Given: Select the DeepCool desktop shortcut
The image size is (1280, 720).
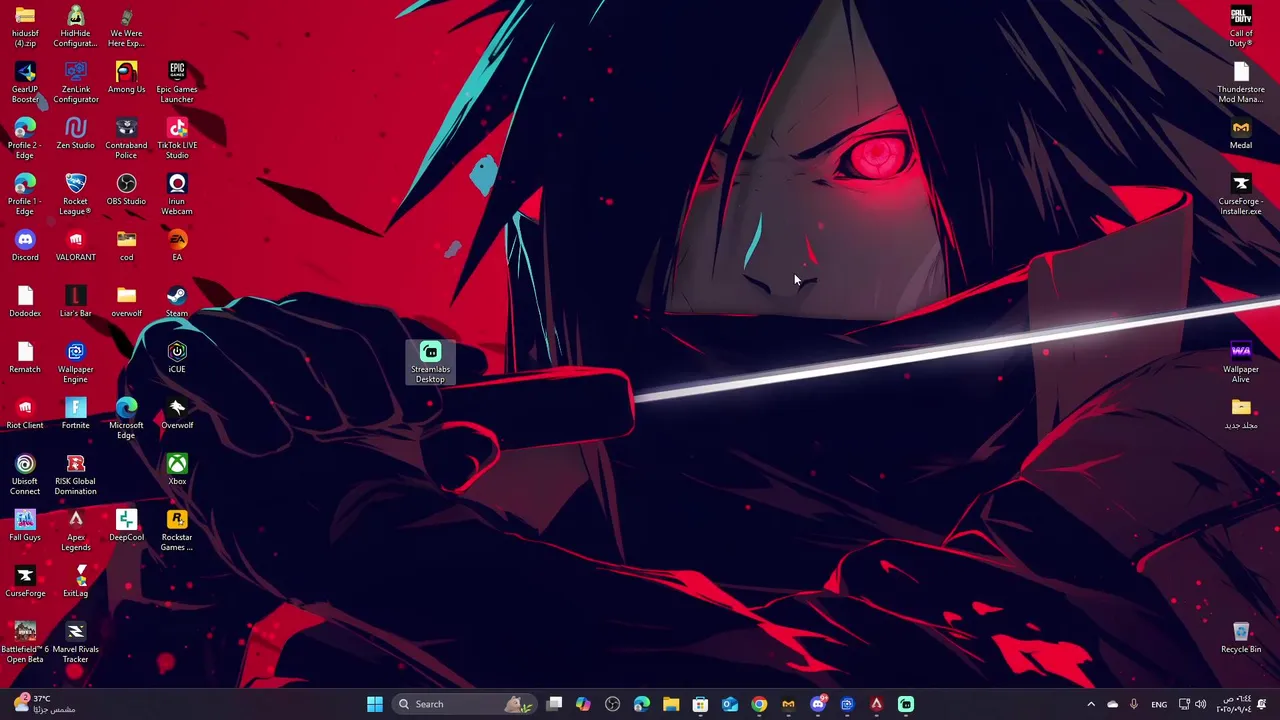Looking at the screenshot, I should point(126,526).
